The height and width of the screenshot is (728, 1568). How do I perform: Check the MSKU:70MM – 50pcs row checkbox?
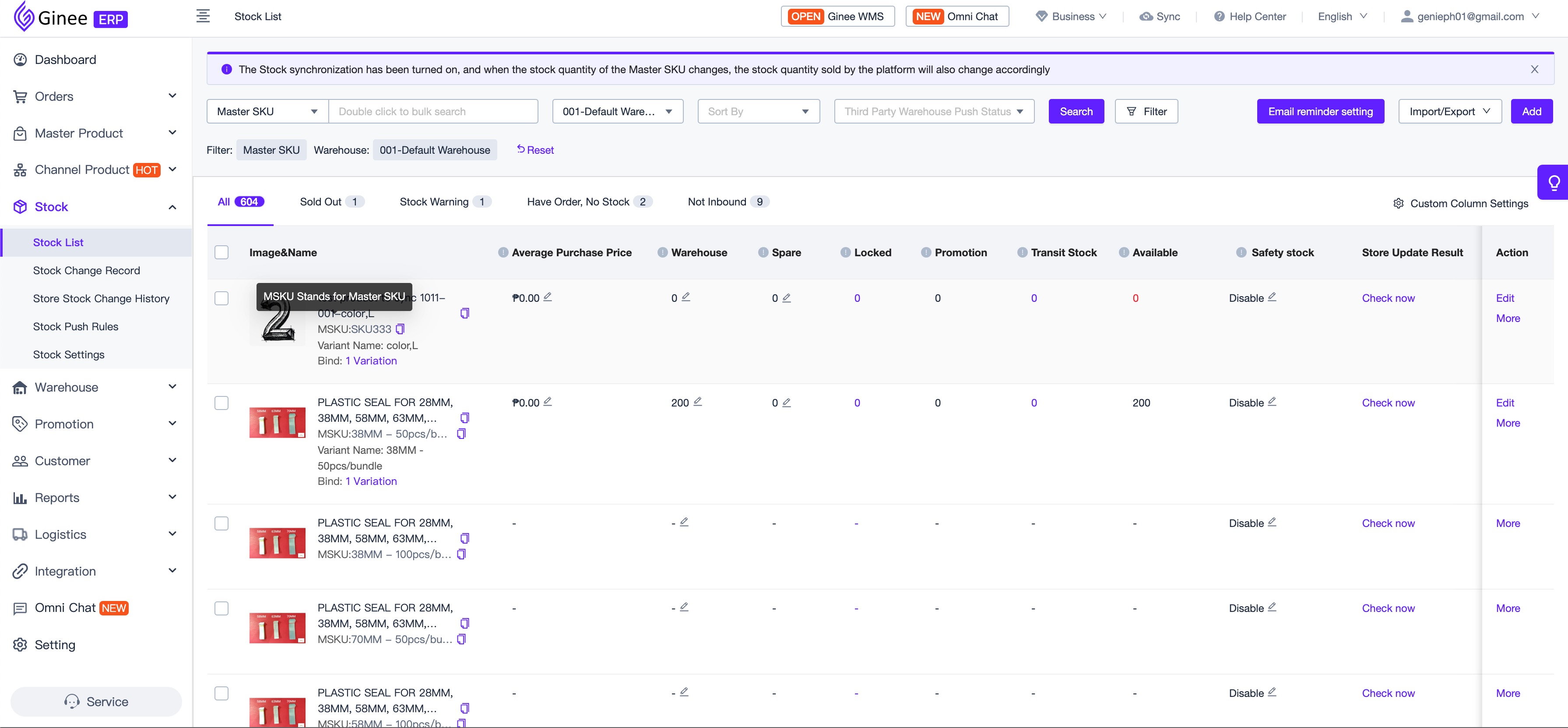(x=221, y=608)
